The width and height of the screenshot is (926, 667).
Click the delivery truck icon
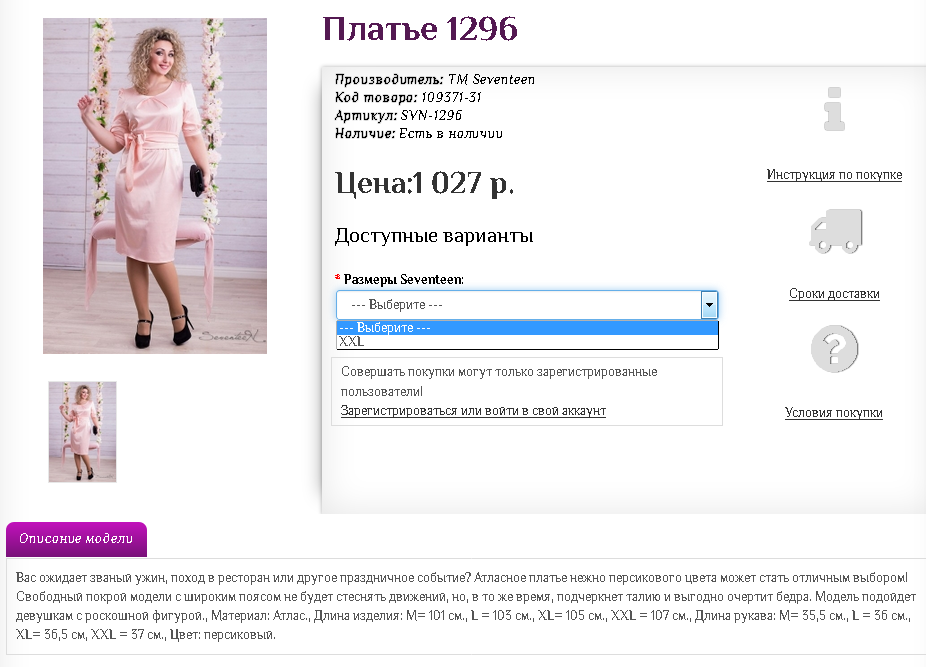coord(835,229)
